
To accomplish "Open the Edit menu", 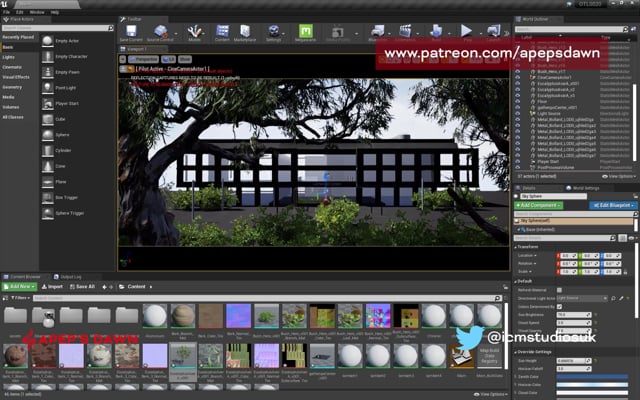I will tap(19, 12).
